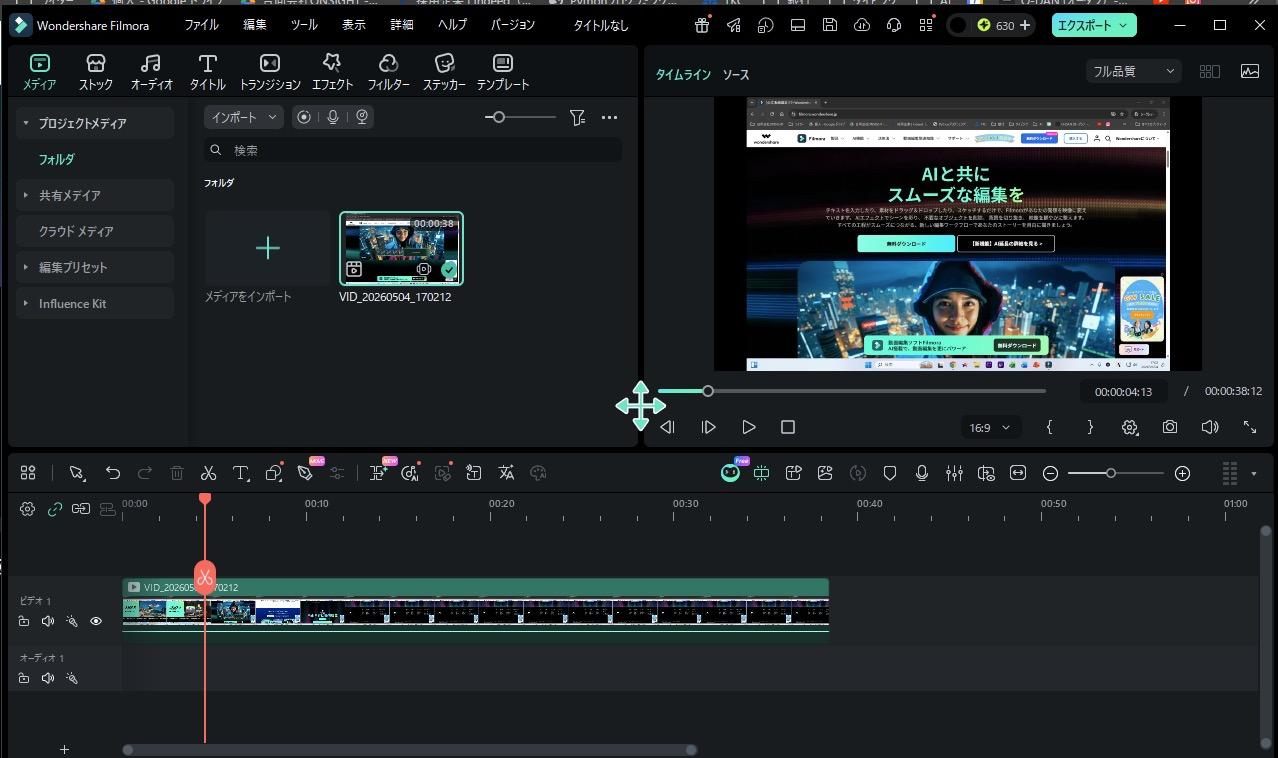Select the フォルダ item in sidebar
The height and width of the screenshot is (758, 1278).
[57, 159]
